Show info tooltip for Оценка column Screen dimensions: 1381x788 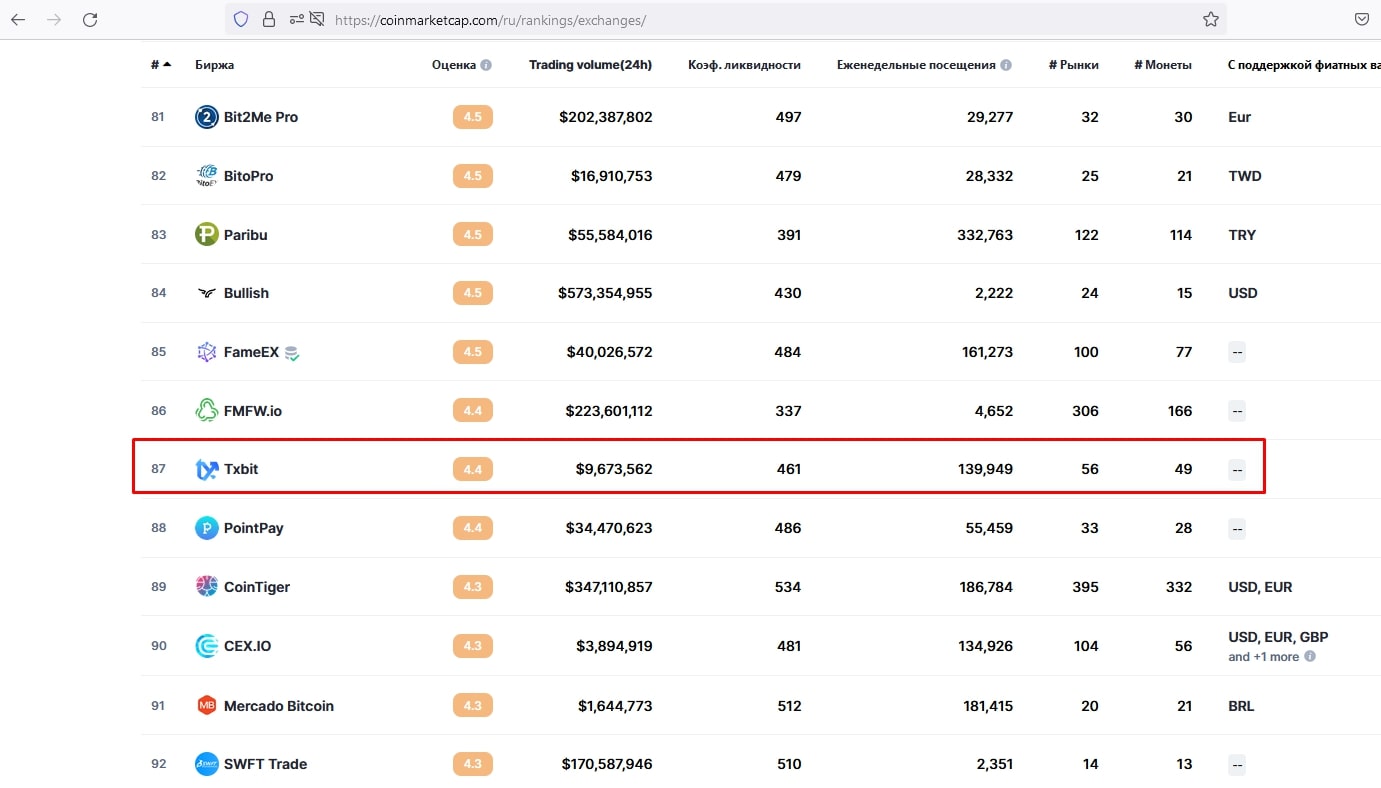pyautogui.click(x=486, y=65)
